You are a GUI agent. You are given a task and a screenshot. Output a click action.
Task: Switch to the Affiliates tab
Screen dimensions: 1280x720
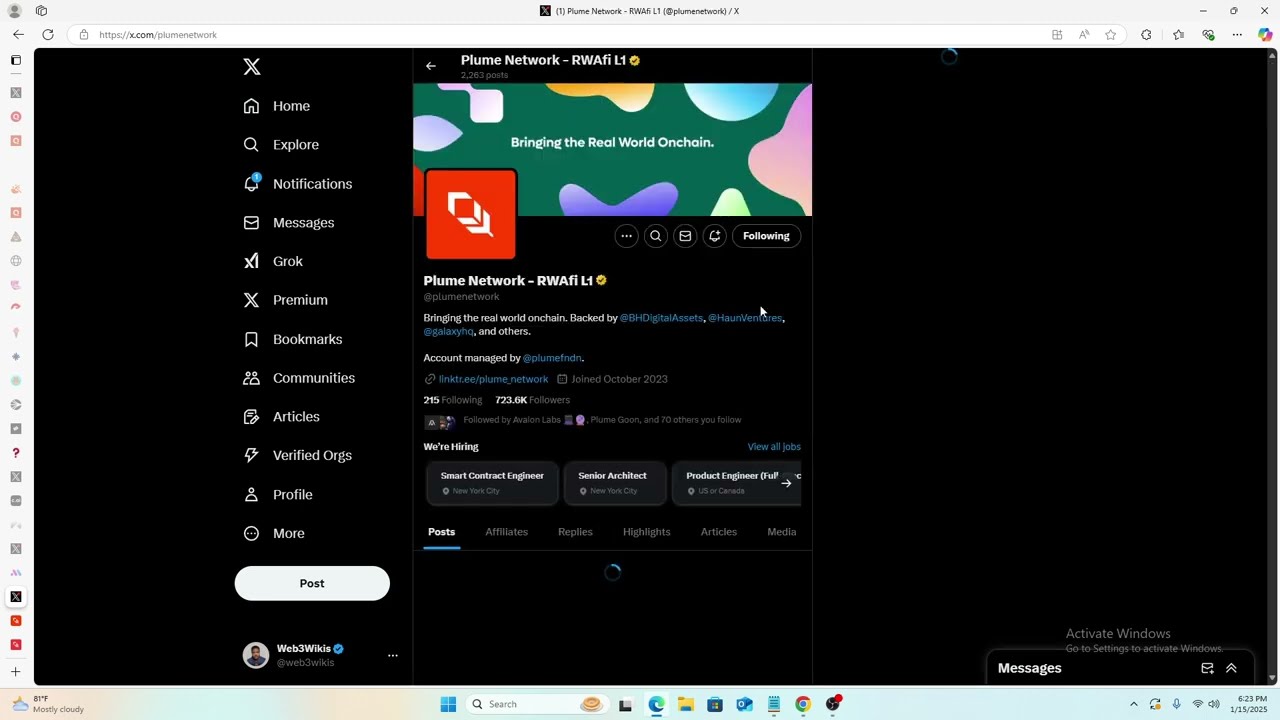pyautogui.click(x=507, y=532)
